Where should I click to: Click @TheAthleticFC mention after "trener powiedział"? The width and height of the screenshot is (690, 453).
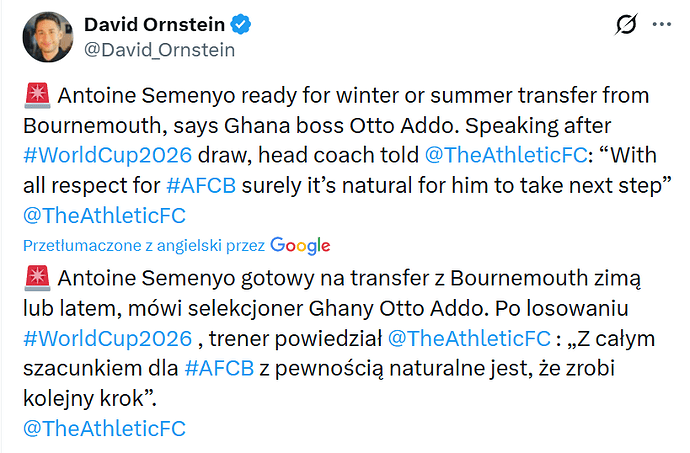[466, 338]
